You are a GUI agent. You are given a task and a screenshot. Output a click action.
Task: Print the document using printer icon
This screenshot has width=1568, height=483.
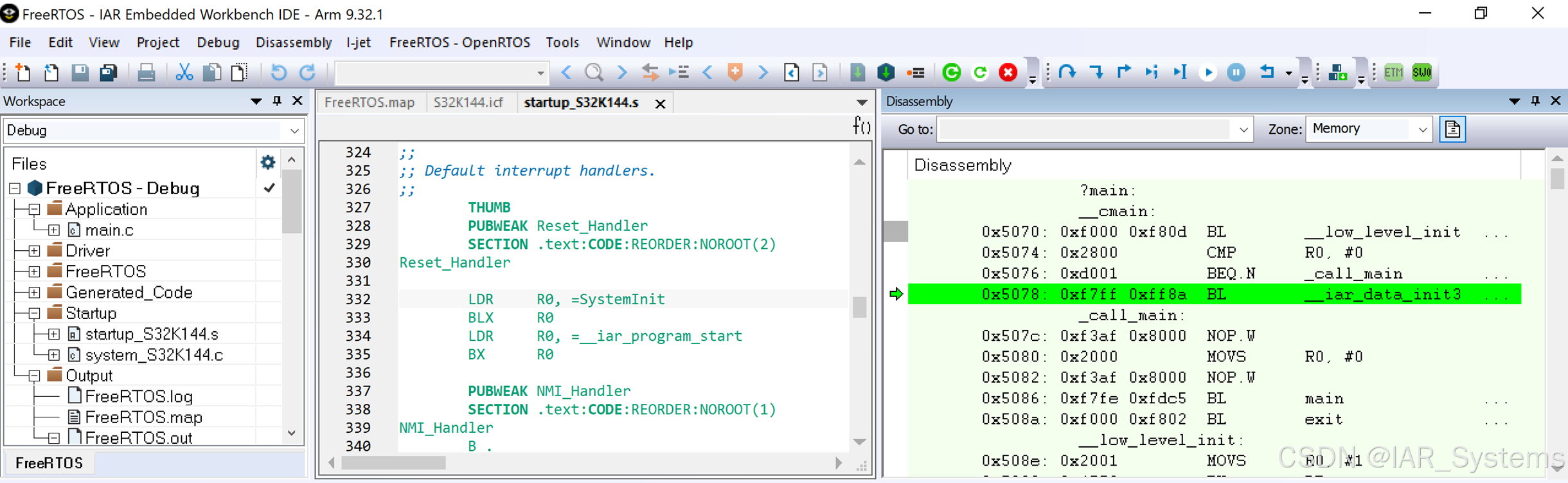(x=147, y=72)
